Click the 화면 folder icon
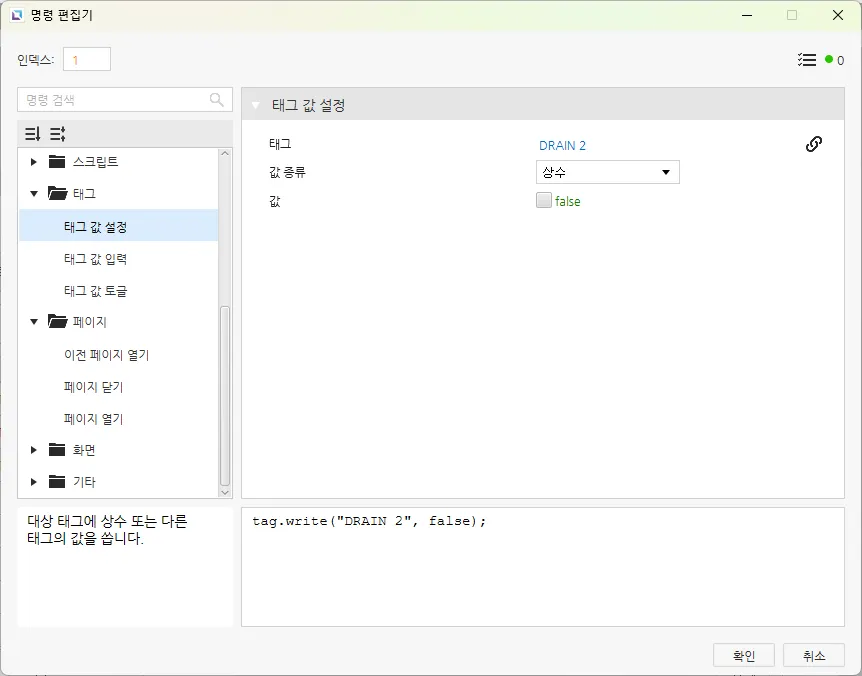Image resolution: width=862 pixels, height=676 pixels. point(57,450)
